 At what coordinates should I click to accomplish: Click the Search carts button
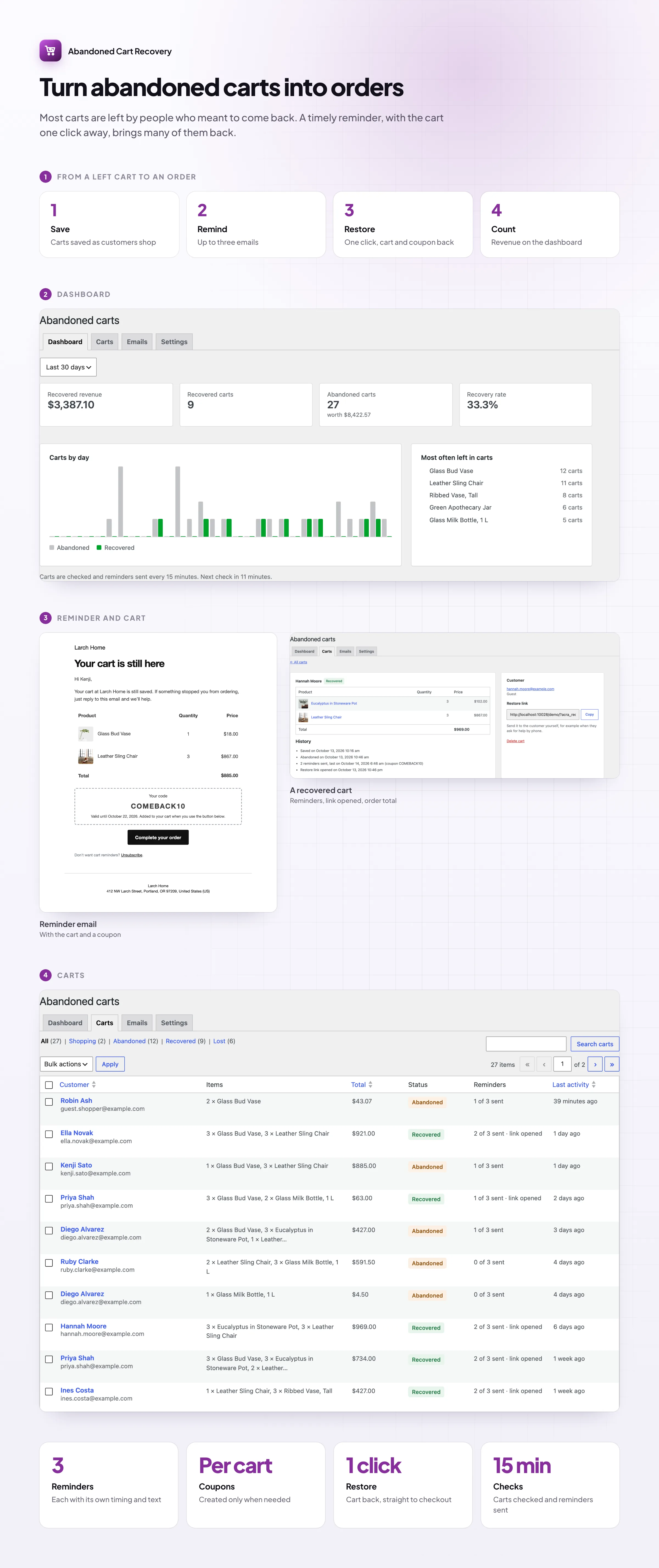[595, 1044]
